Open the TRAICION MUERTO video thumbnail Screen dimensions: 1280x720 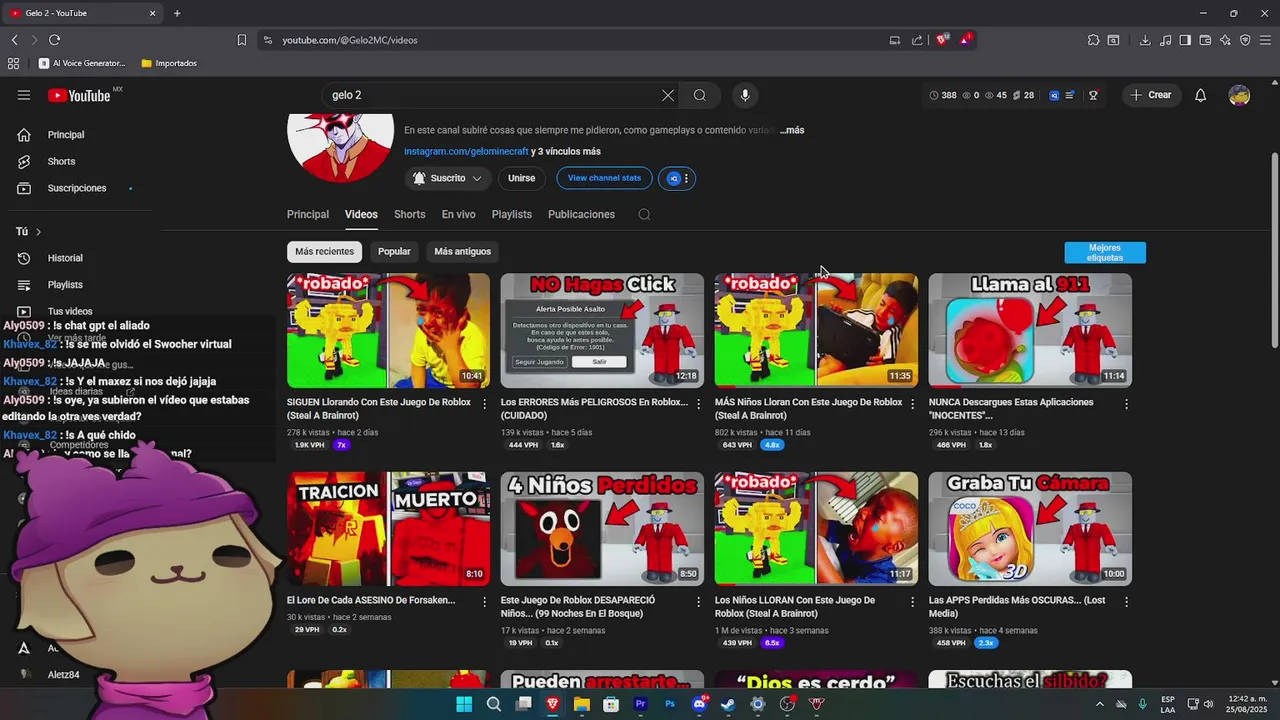[x=388, y=529]
